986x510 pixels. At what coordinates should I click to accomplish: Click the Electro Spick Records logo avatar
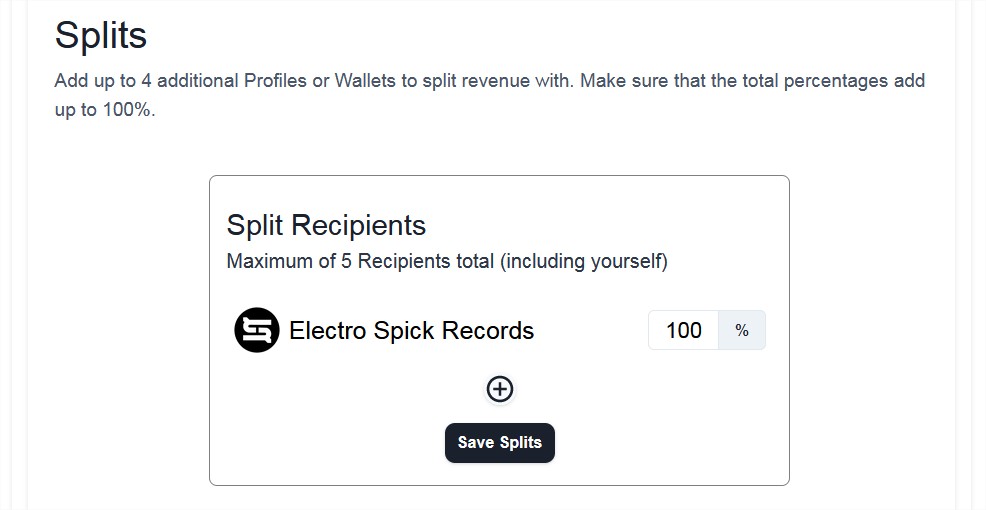[257, 330]
